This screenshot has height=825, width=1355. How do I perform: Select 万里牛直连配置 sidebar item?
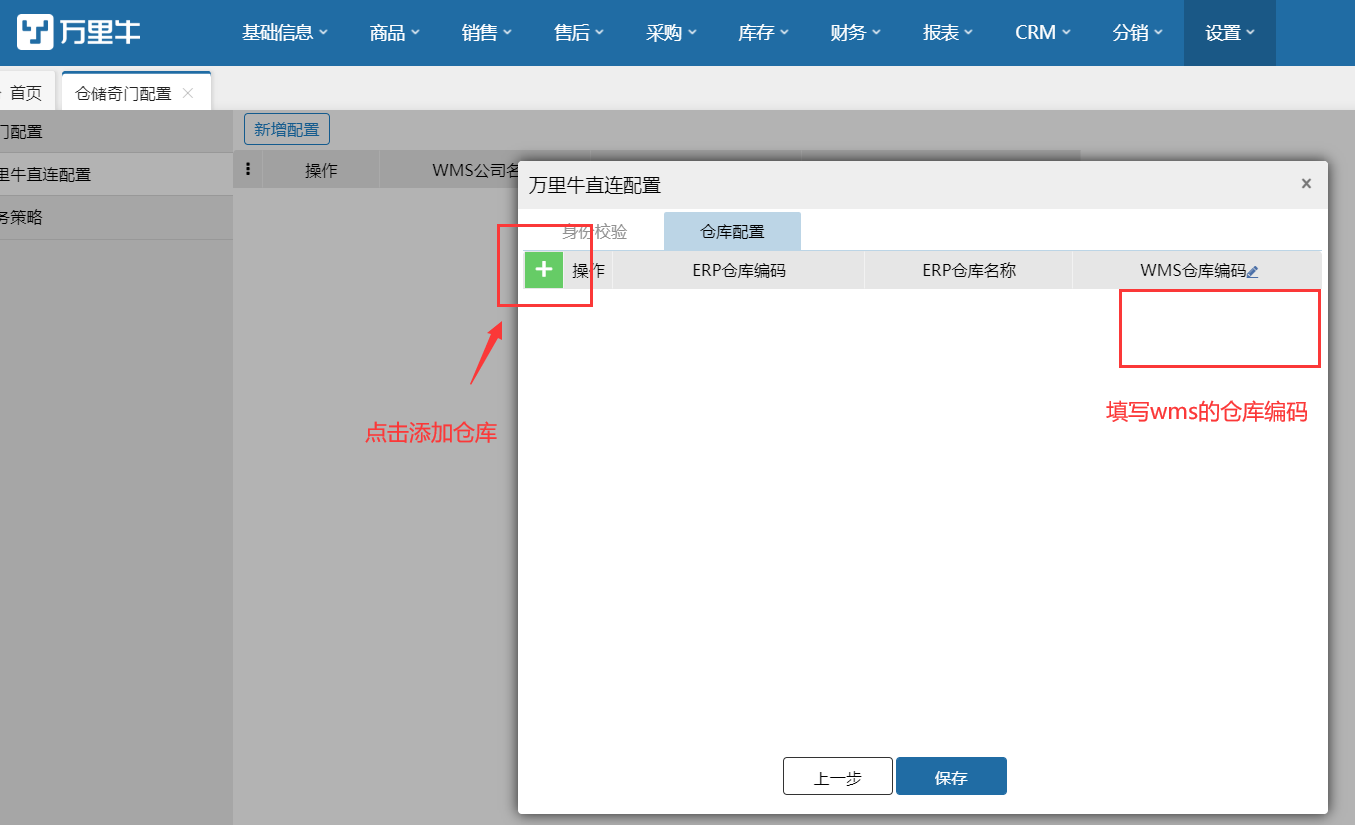(x=116, y=174)
